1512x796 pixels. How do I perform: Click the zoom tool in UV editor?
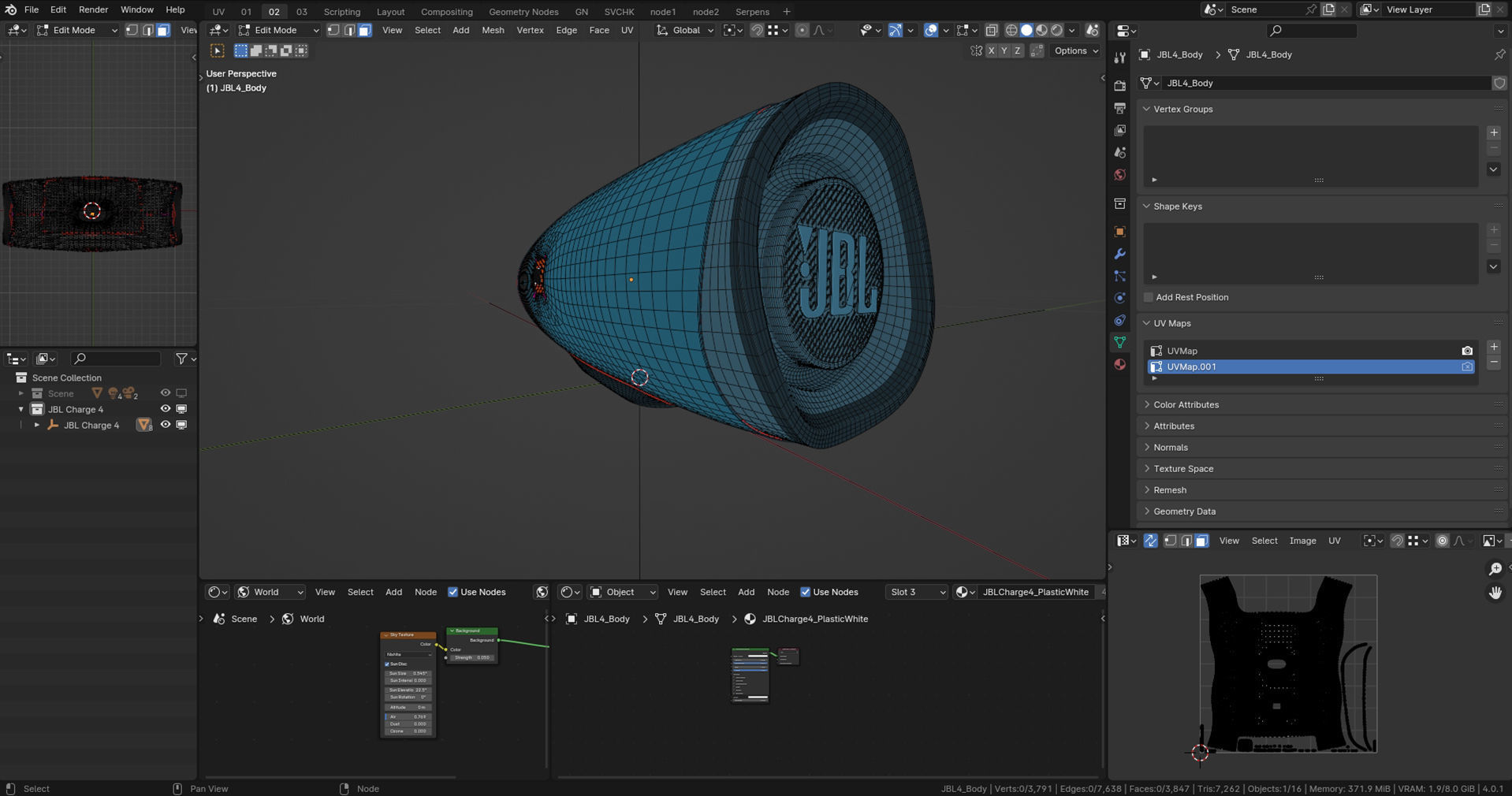(1495, 568)
